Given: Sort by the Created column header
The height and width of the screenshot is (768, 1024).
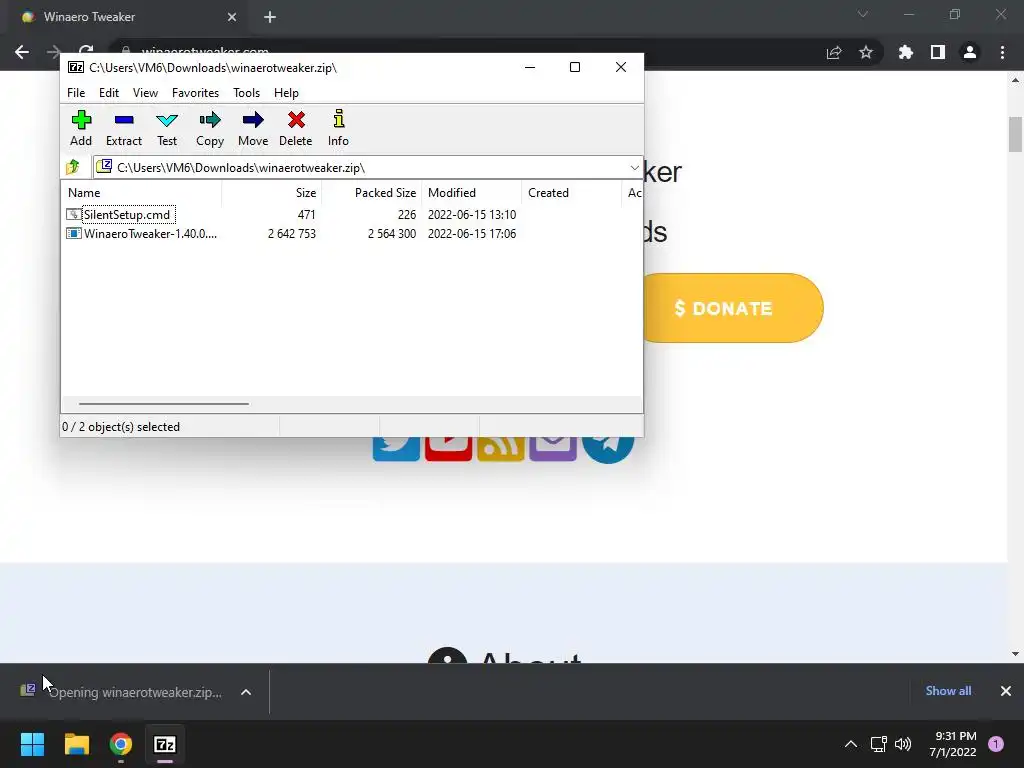Looking at the screenshot, I should click(x=571, y=193).
